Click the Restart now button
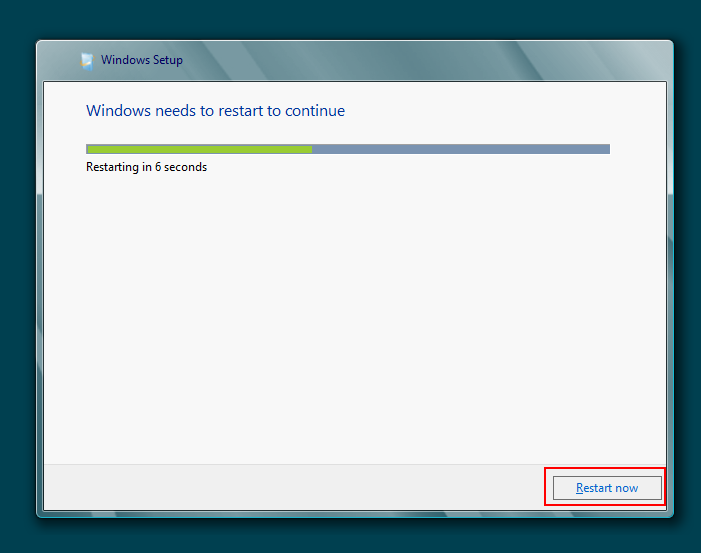 (x=607, y=488)
